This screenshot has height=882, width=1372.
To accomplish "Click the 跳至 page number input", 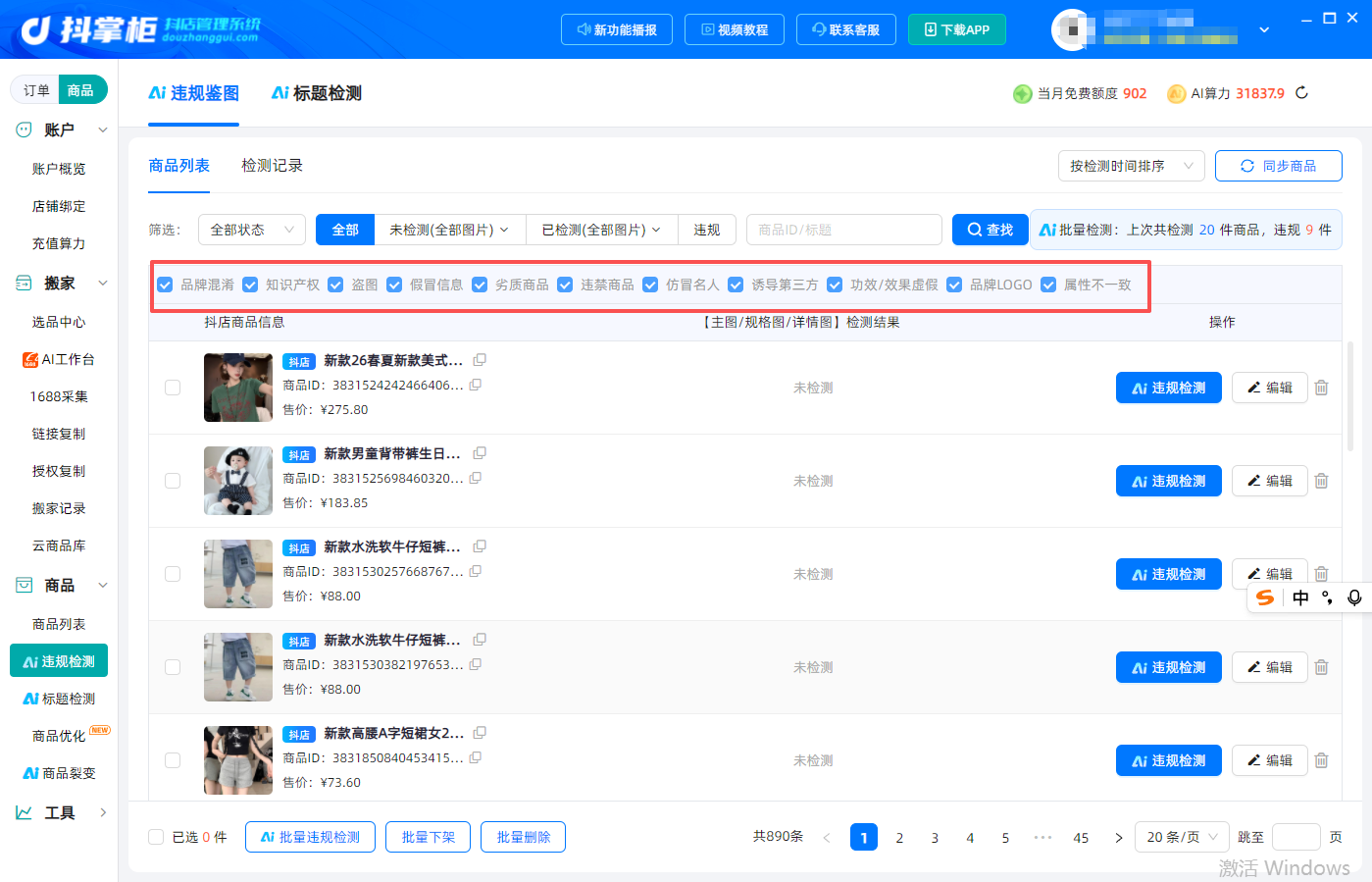I will pyautogui.click(x=1296, y=837).
